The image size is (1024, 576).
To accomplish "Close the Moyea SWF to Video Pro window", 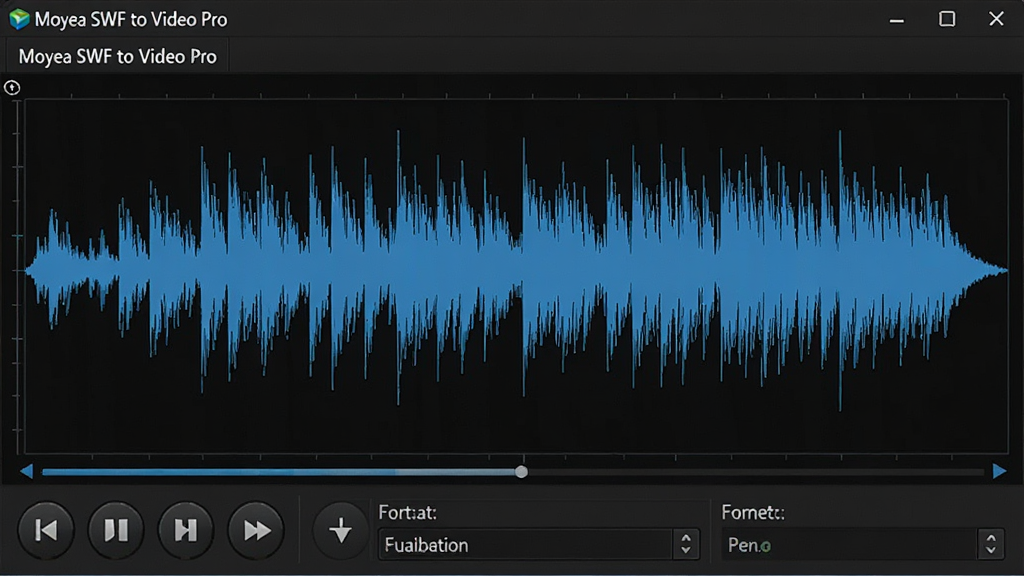I will click(x=996, y=19).
